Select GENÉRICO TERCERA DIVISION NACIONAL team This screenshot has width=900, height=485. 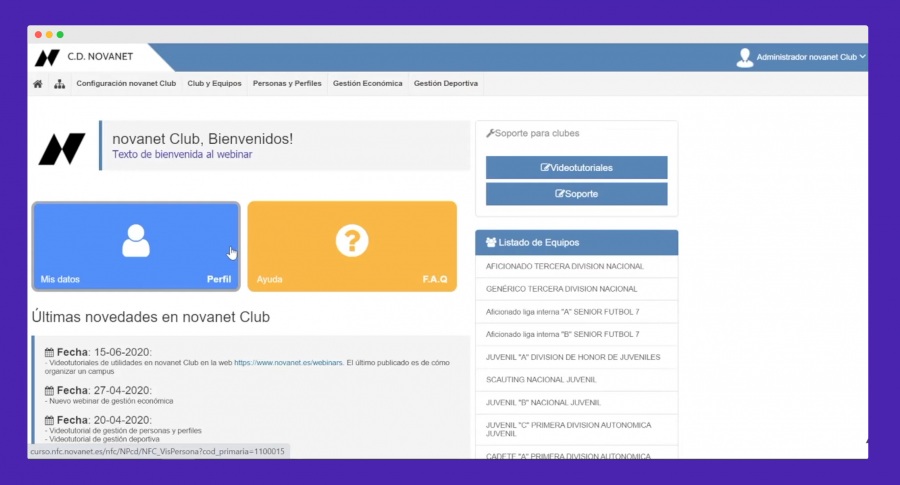click(576, 289)
